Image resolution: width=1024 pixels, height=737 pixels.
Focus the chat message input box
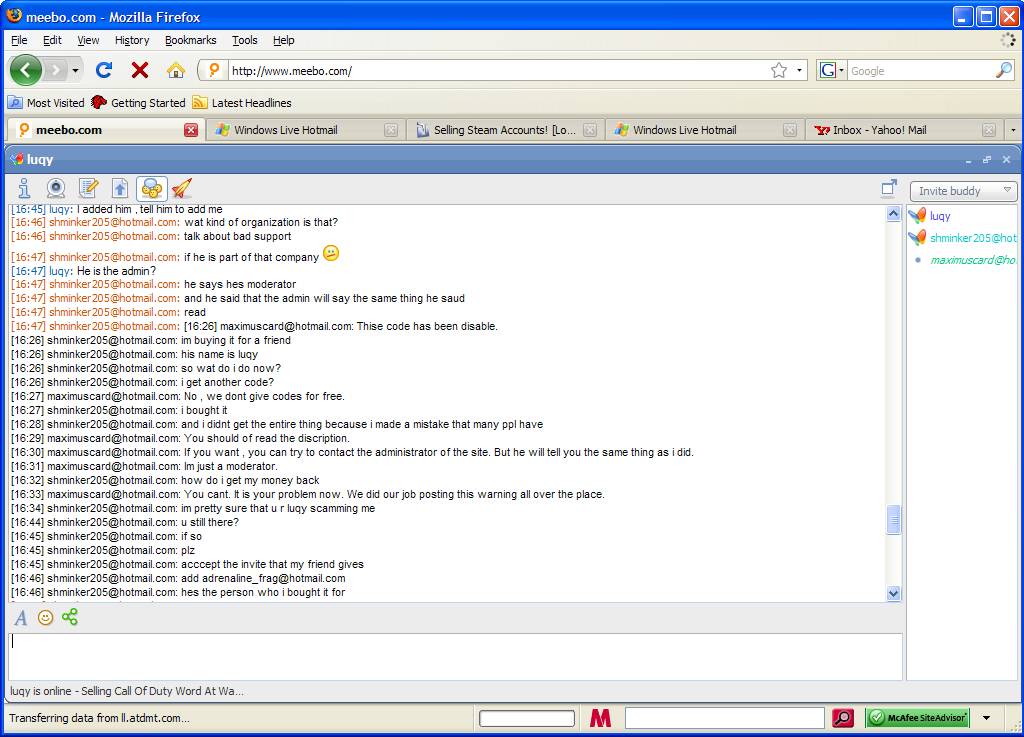455,656
